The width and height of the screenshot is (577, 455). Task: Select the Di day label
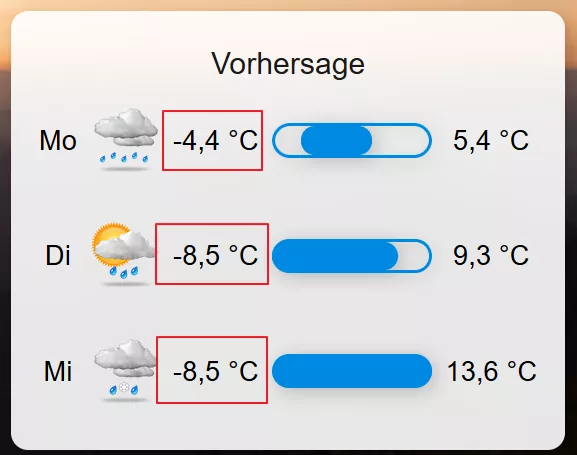click(58, 255)
